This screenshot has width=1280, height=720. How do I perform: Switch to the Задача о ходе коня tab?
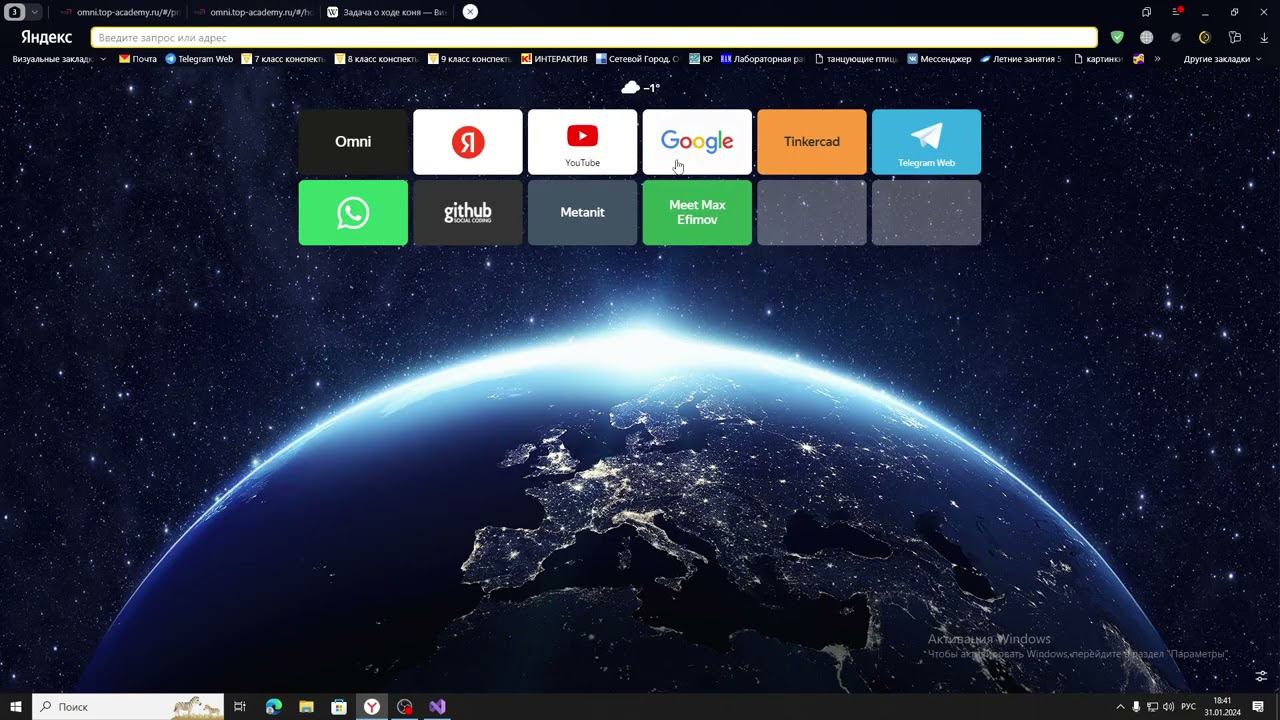click(x=386, y=12)
